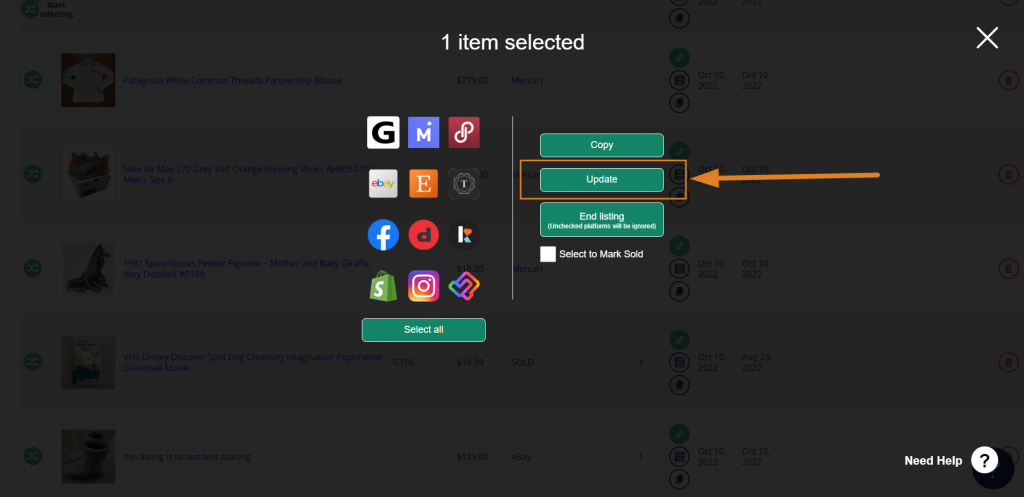Click crosslist icon for test text spacing row
Image resolution: width=1024 pixels, height=497 pixels.
[x=33, y=457]
